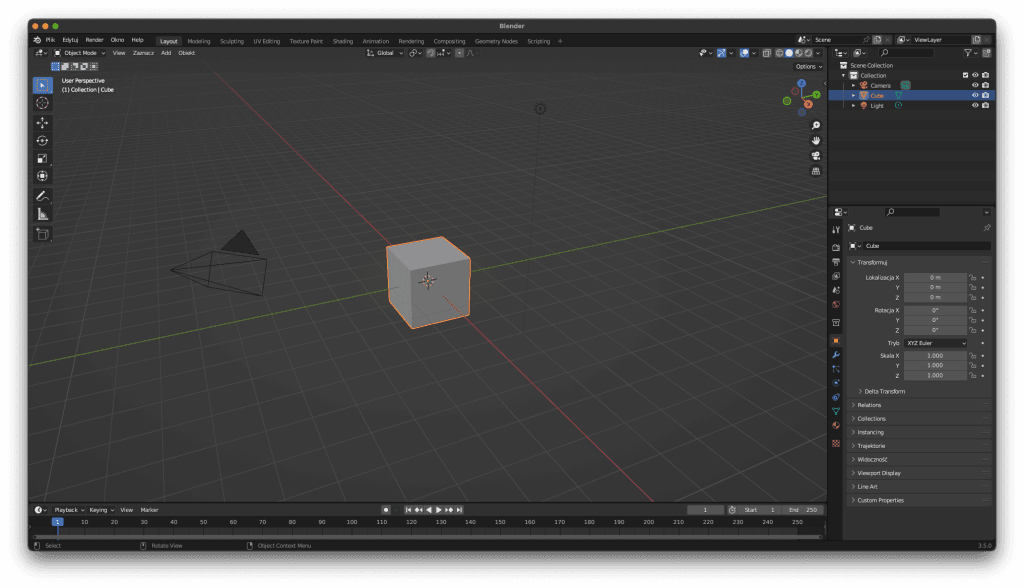Expand the Camera item in the outliner

point(853,86)
